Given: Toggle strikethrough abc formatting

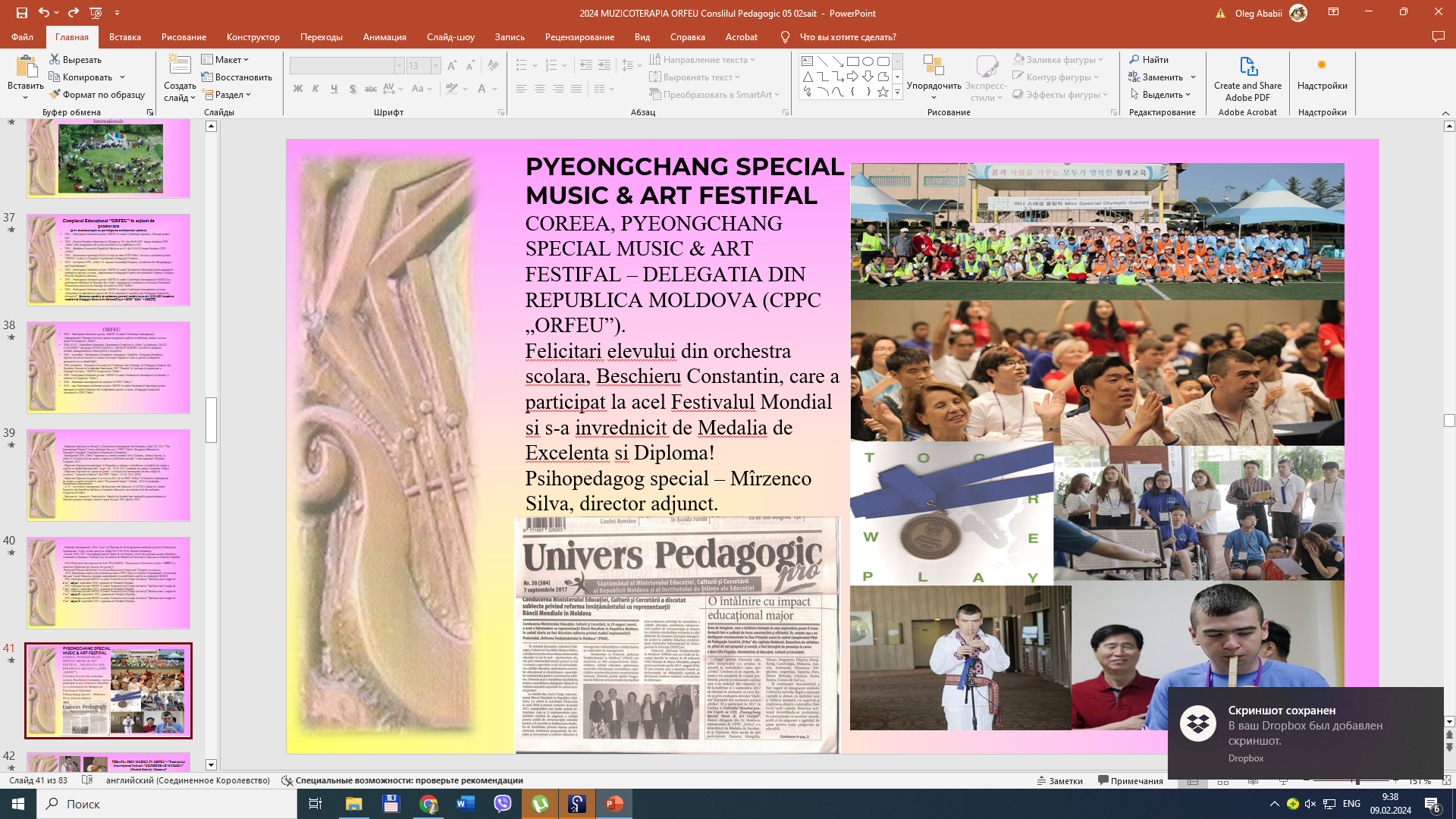Looking at the screenshot, I should pos(371,89).
